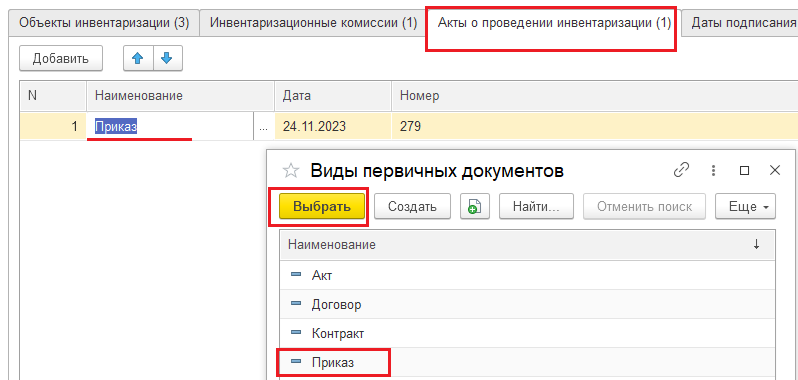Image resolution: width=798 pixels, height=380 pixels.
Task: Click the Отменить поиск button
Action: pos(644,207)
